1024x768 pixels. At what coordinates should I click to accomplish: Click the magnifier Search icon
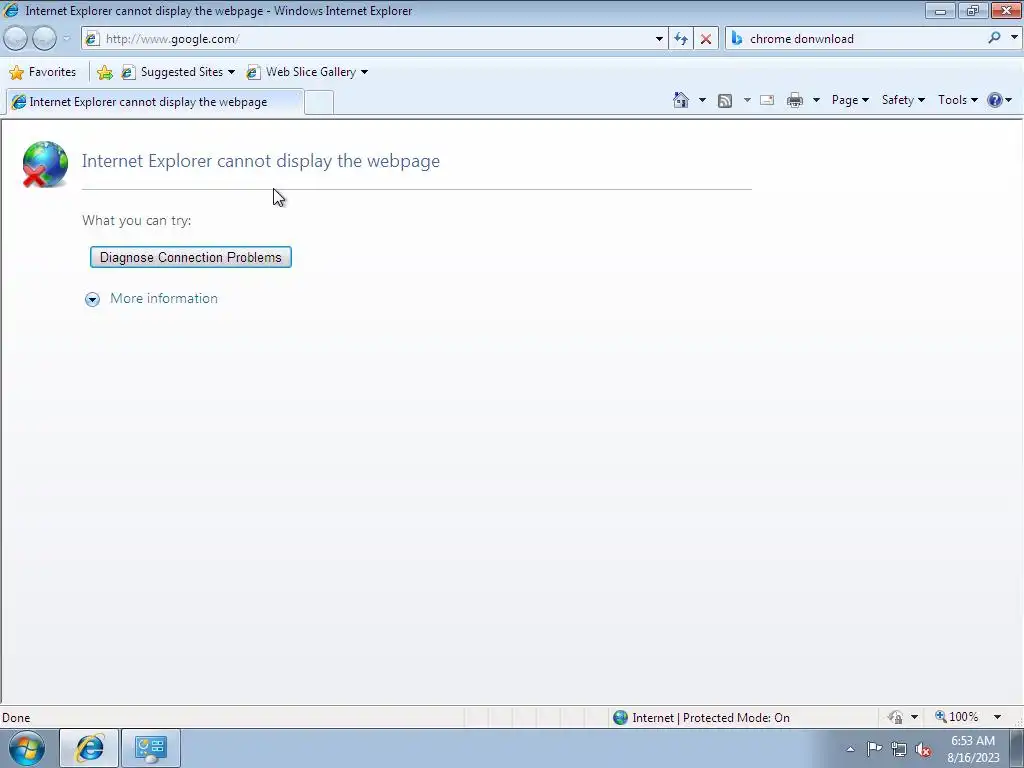(995, 38)
